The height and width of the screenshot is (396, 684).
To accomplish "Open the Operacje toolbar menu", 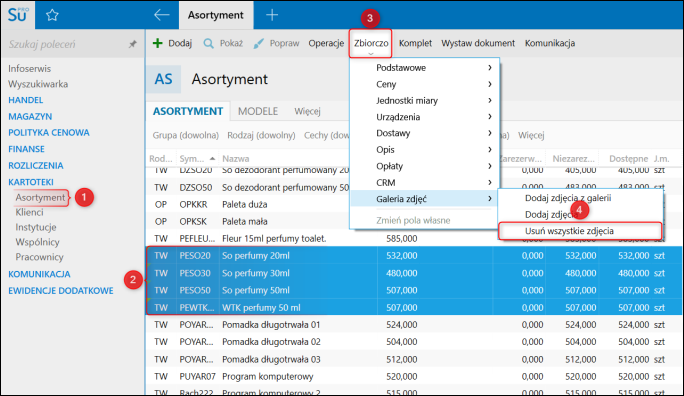I will [326, 43].
